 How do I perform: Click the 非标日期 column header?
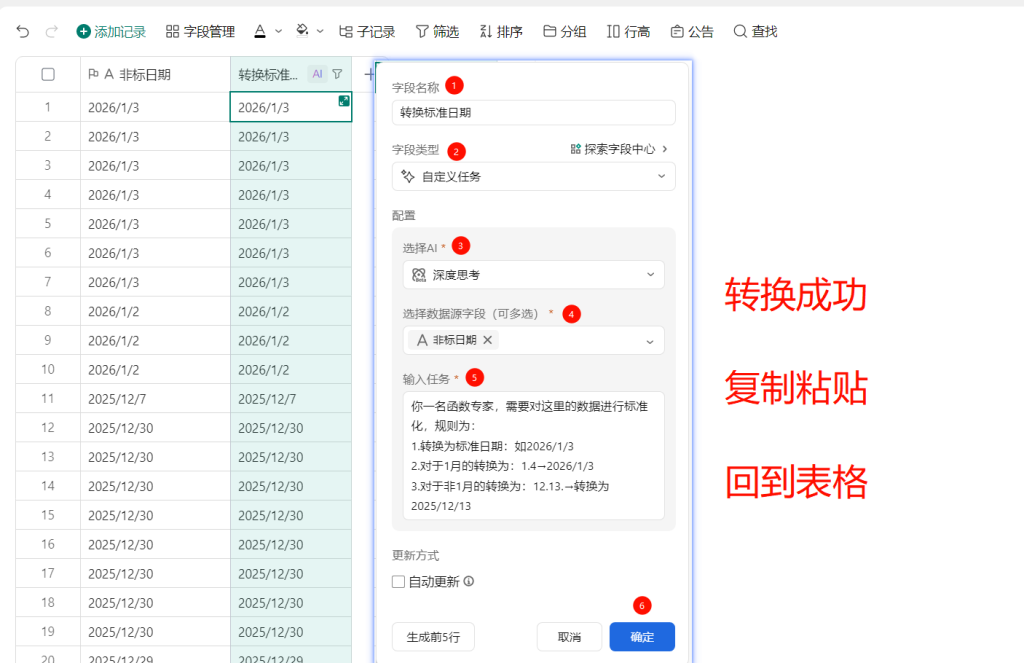tap(155, 74)
